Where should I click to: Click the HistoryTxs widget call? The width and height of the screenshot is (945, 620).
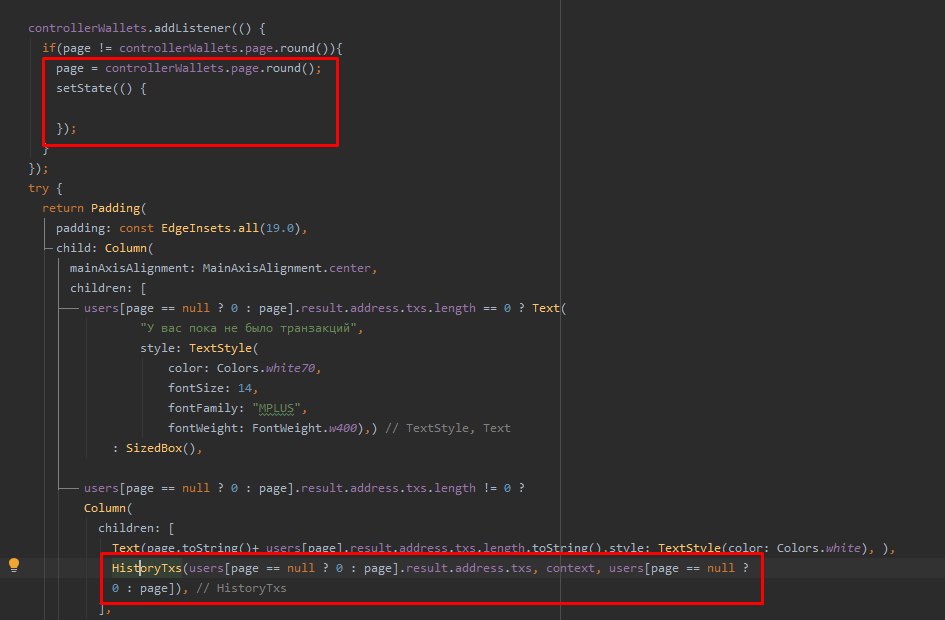pyautogui.click(x=146, y=568)
